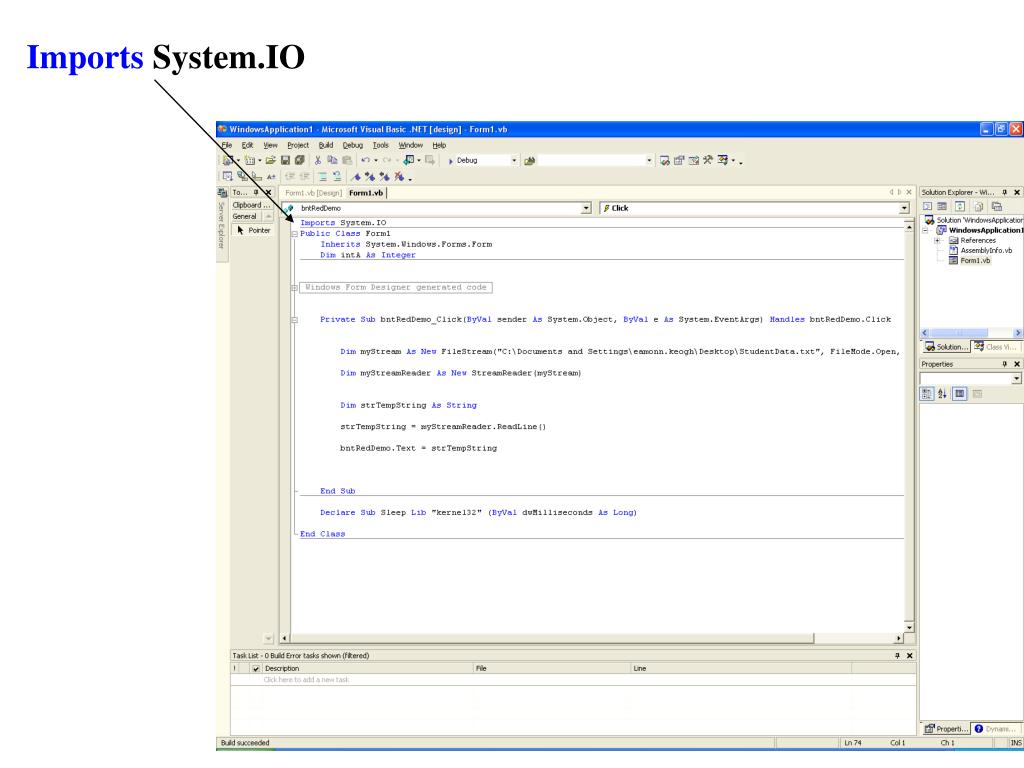1024x768 pixels.
Task: Collapse the bntRedDemo_Click sub outline
Action: [295, 320]
